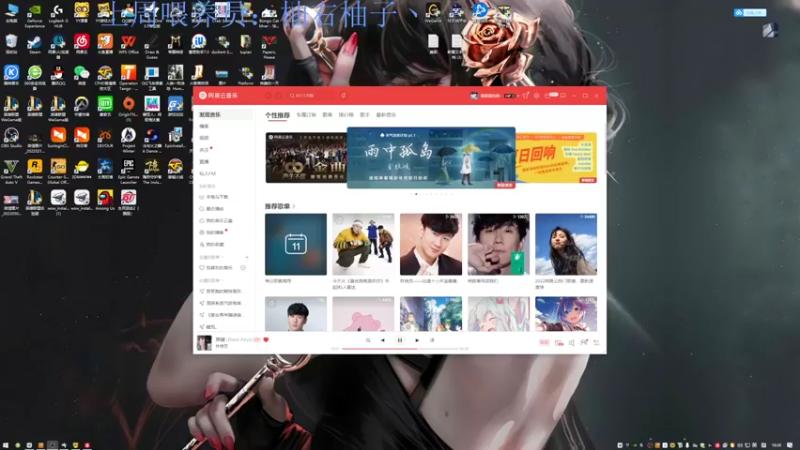800x450 pixels.
Task: Add a new playlist with plus icon
Action: [x=247, y=257]
